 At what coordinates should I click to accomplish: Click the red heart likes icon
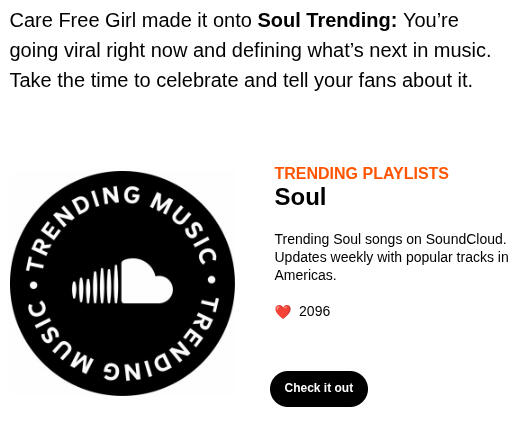click(283, 312)
